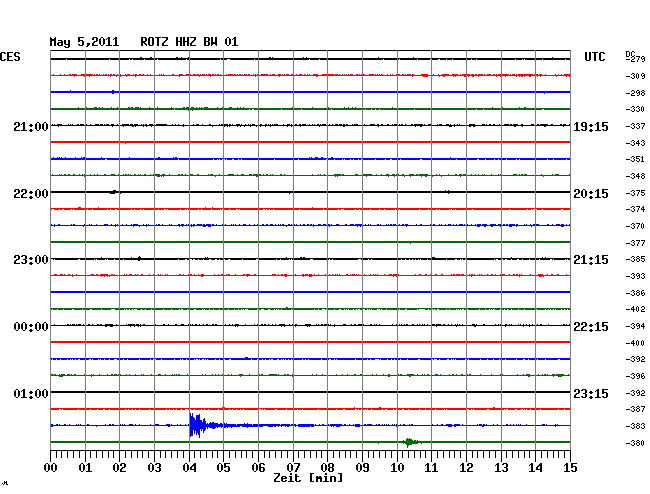
Task: Click the minute axis tick label 14
Action: [536, 468]
